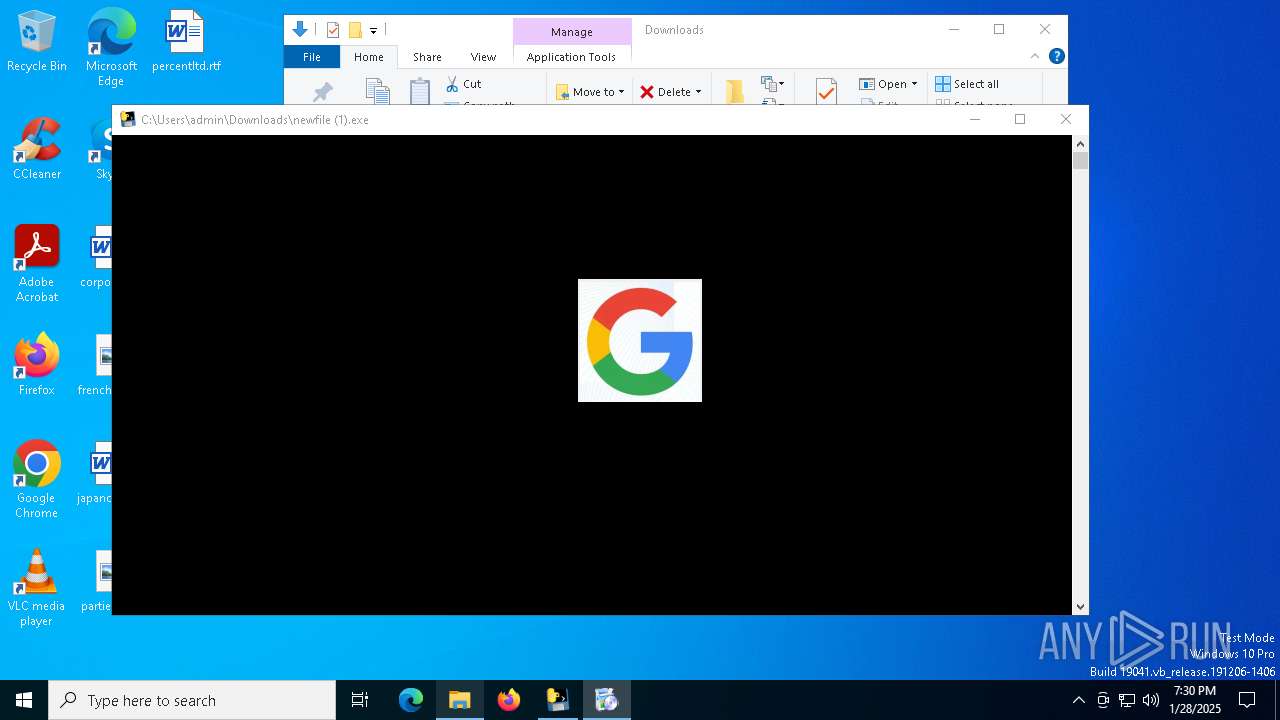
Task: Click the red Delete icon in the ribbon
Action: click(647, 92)
